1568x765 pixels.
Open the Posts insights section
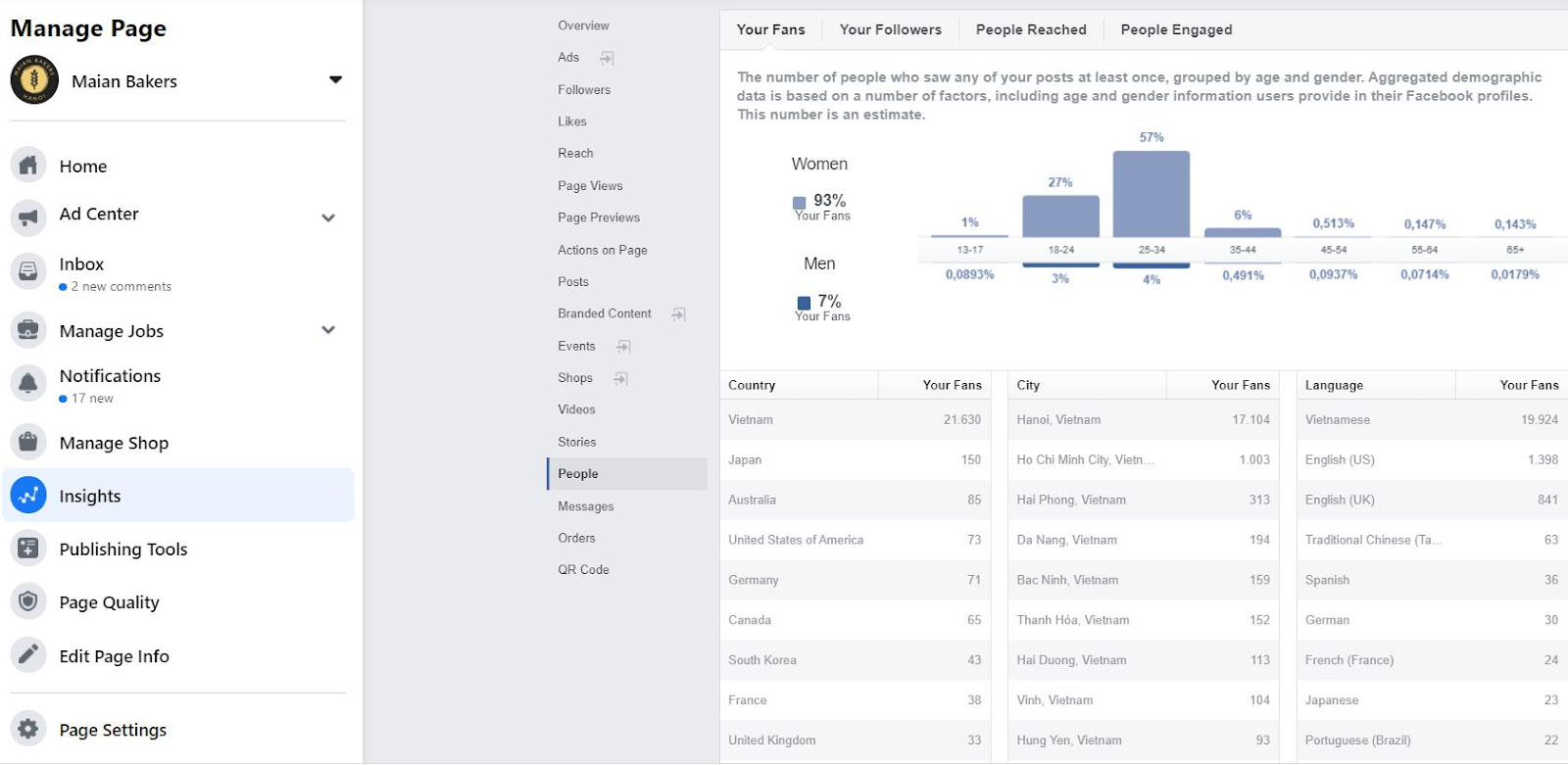pos(573,281)
